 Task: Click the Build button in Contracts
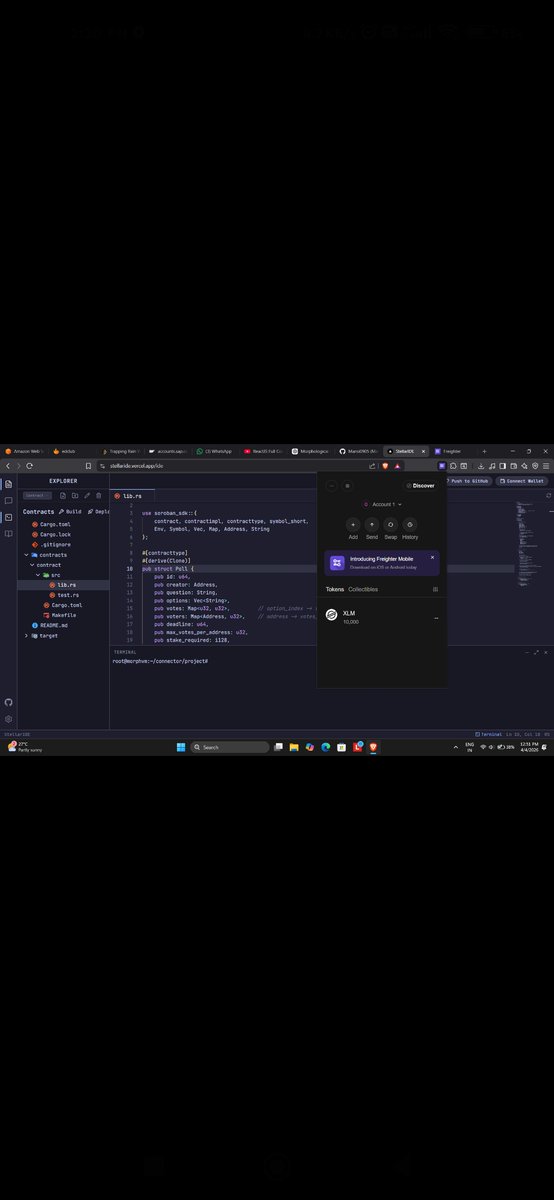pos(71,511)
